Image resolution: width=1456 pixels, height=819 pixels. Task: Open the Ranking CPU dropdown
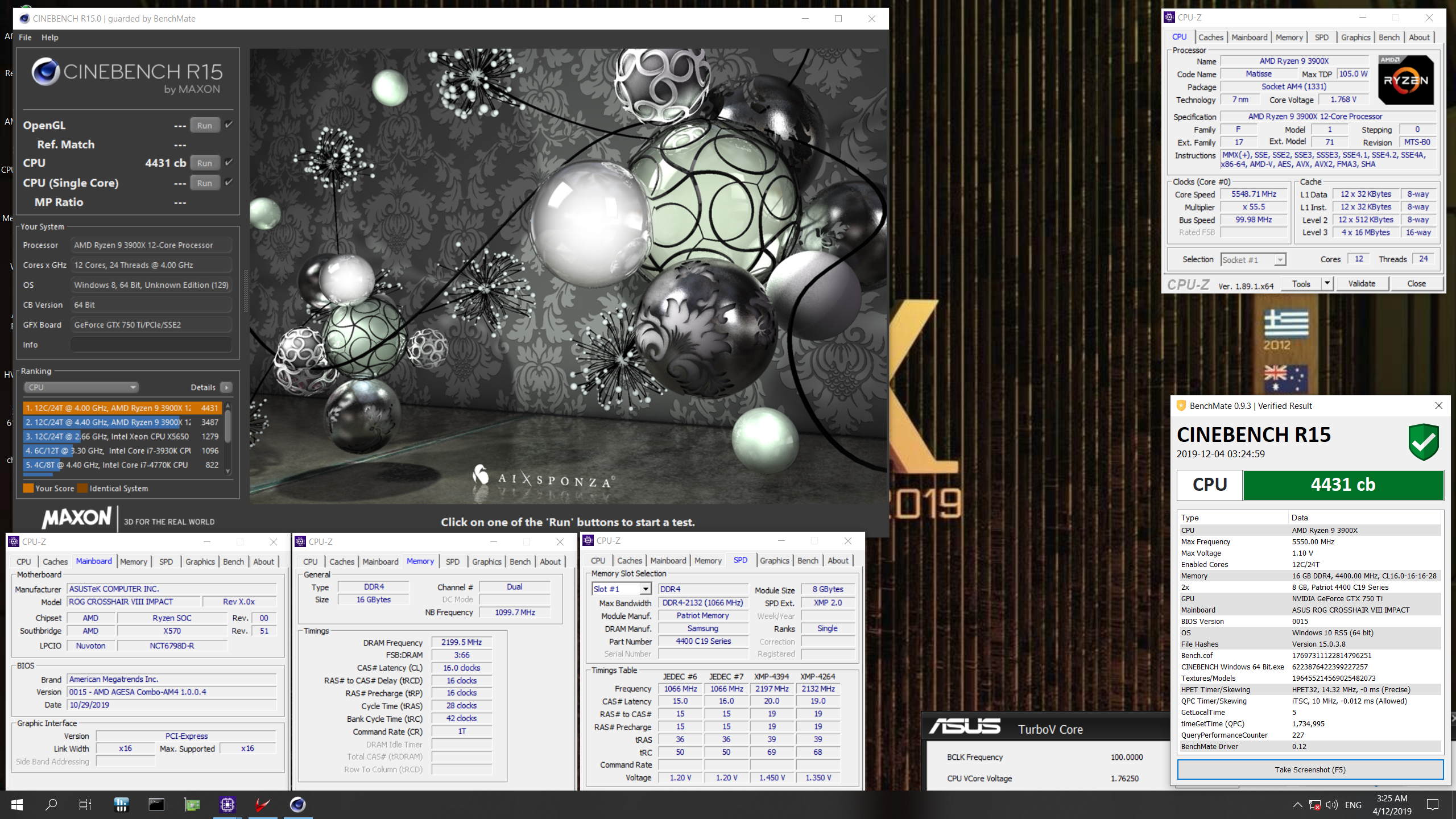81,387
